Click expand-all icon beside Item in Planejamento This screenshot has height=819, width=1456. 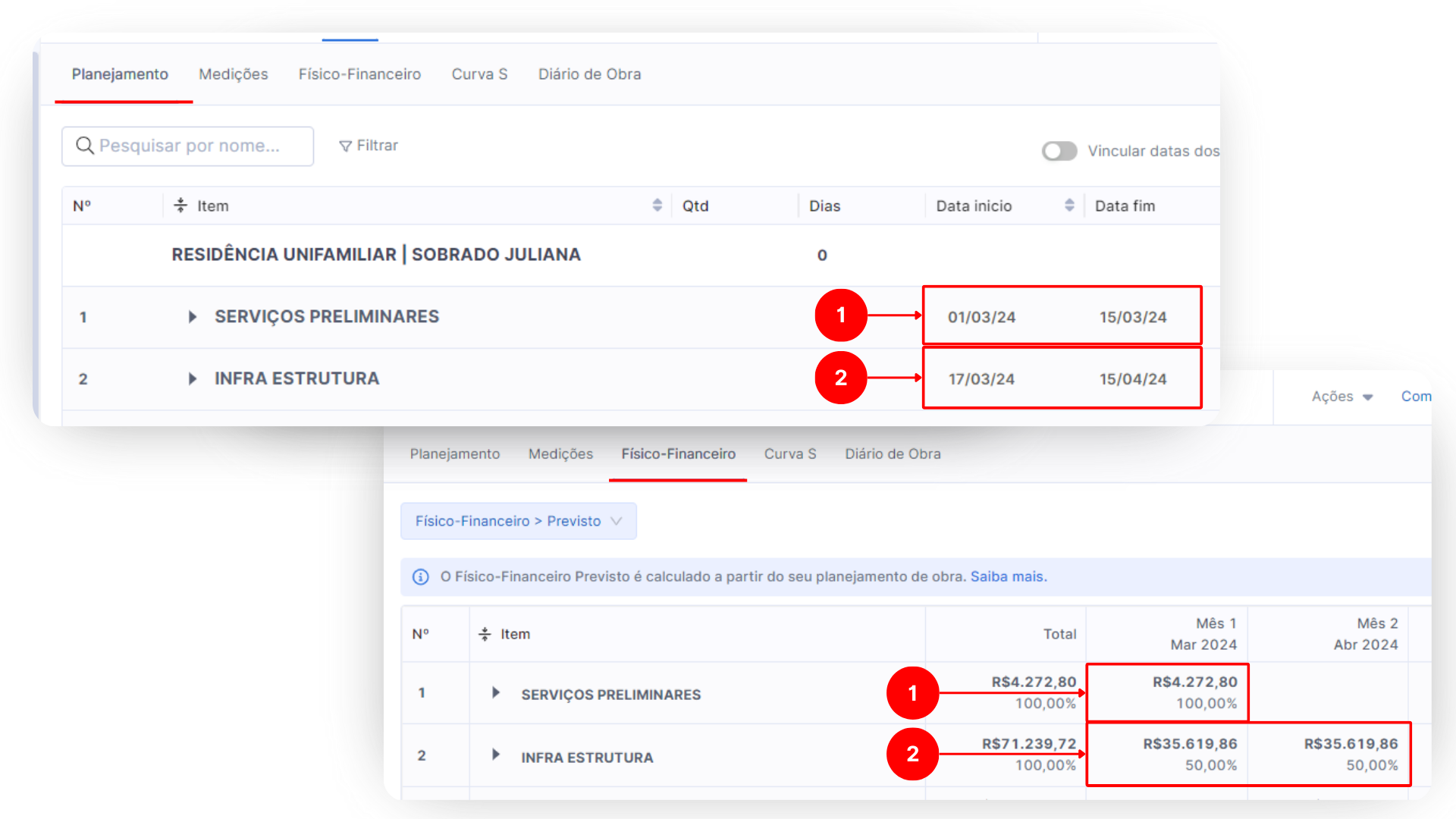click(180, 206)
